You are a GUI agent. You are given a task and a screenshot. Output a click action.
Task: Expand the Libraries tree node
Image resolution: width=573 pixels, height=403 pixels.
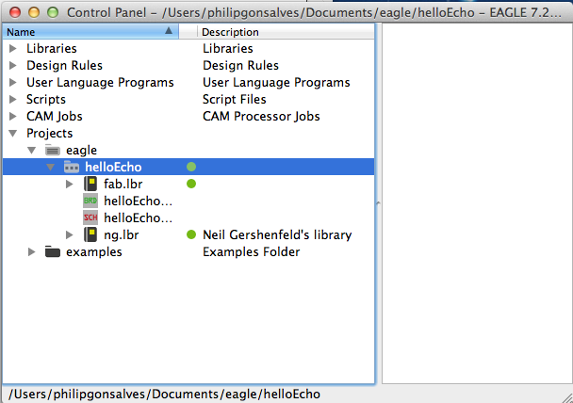13,49
